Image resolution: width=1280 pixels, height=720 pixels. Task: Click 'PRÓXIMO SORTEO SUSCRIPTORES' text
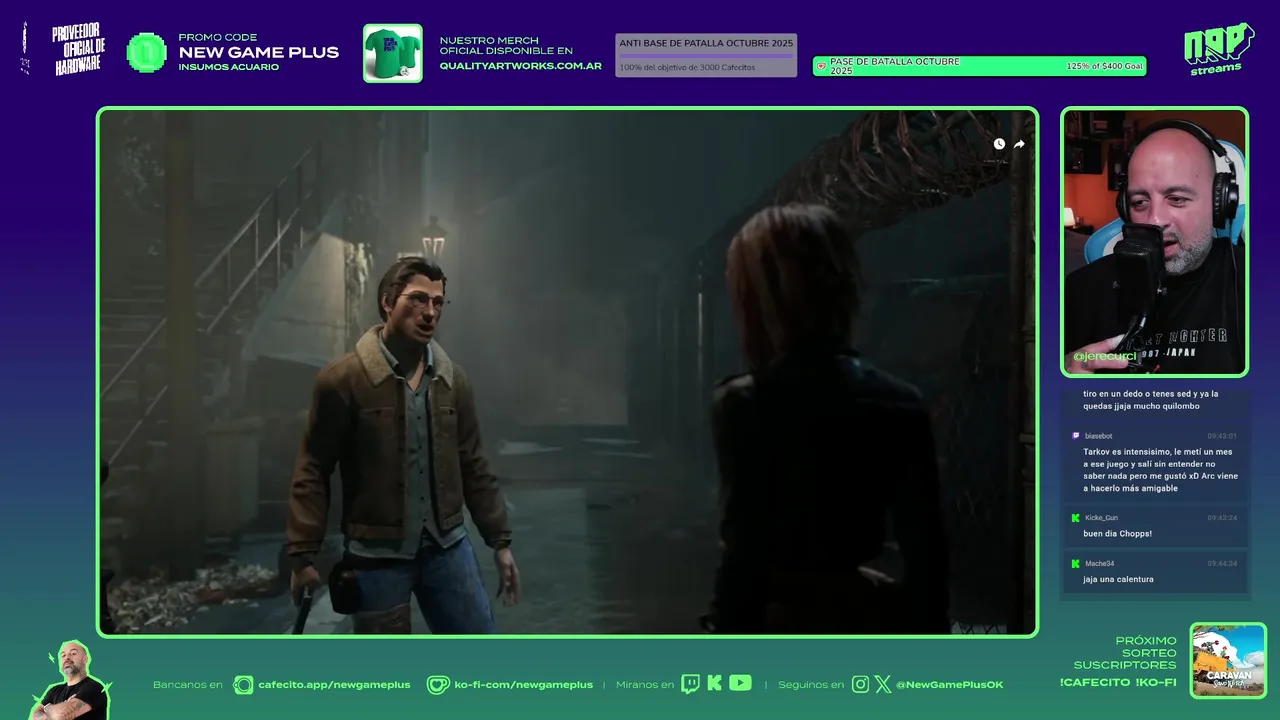pos(1126,653)
